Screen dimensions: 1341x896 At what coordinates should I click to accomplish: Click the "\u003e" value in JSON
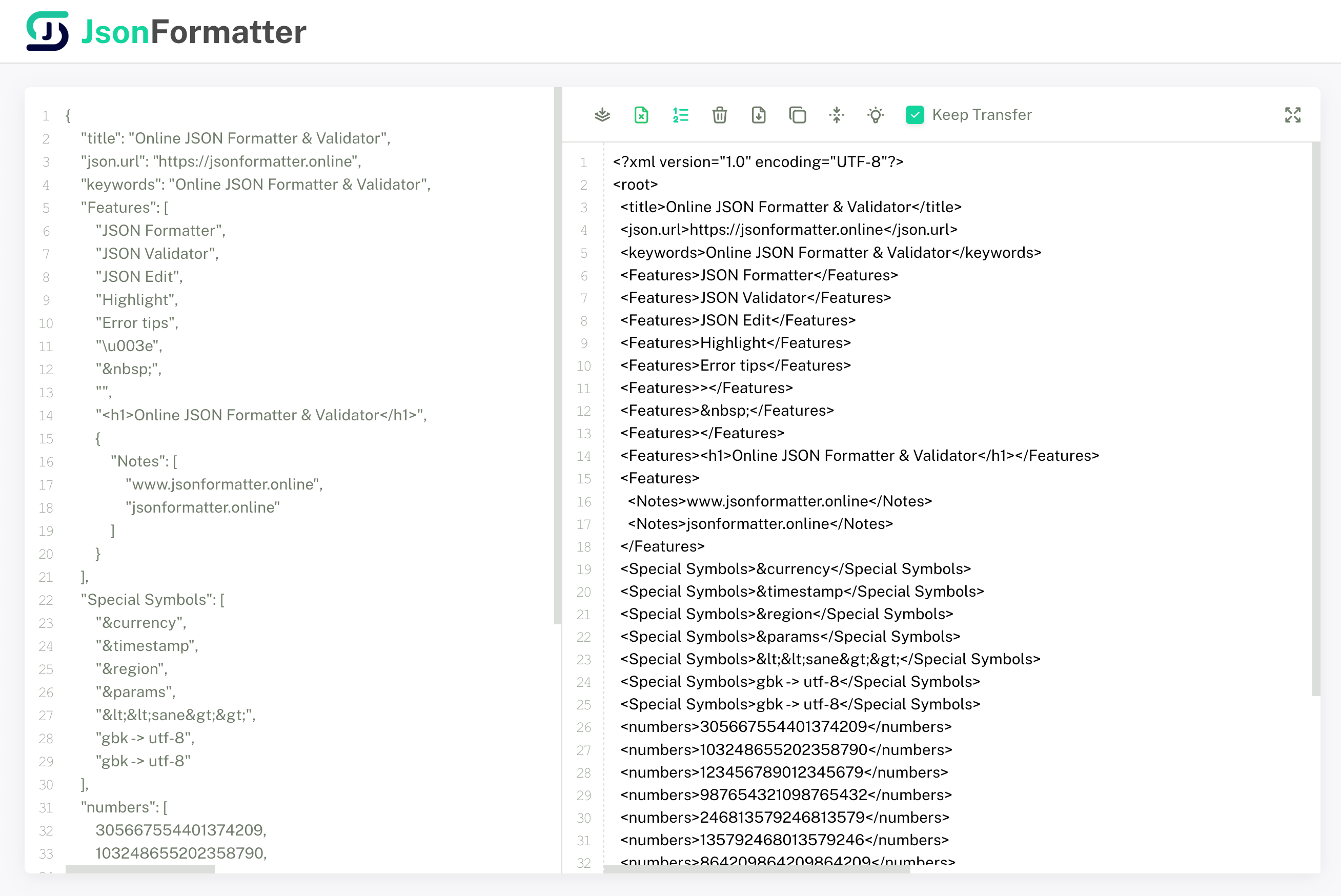point(129,345)
